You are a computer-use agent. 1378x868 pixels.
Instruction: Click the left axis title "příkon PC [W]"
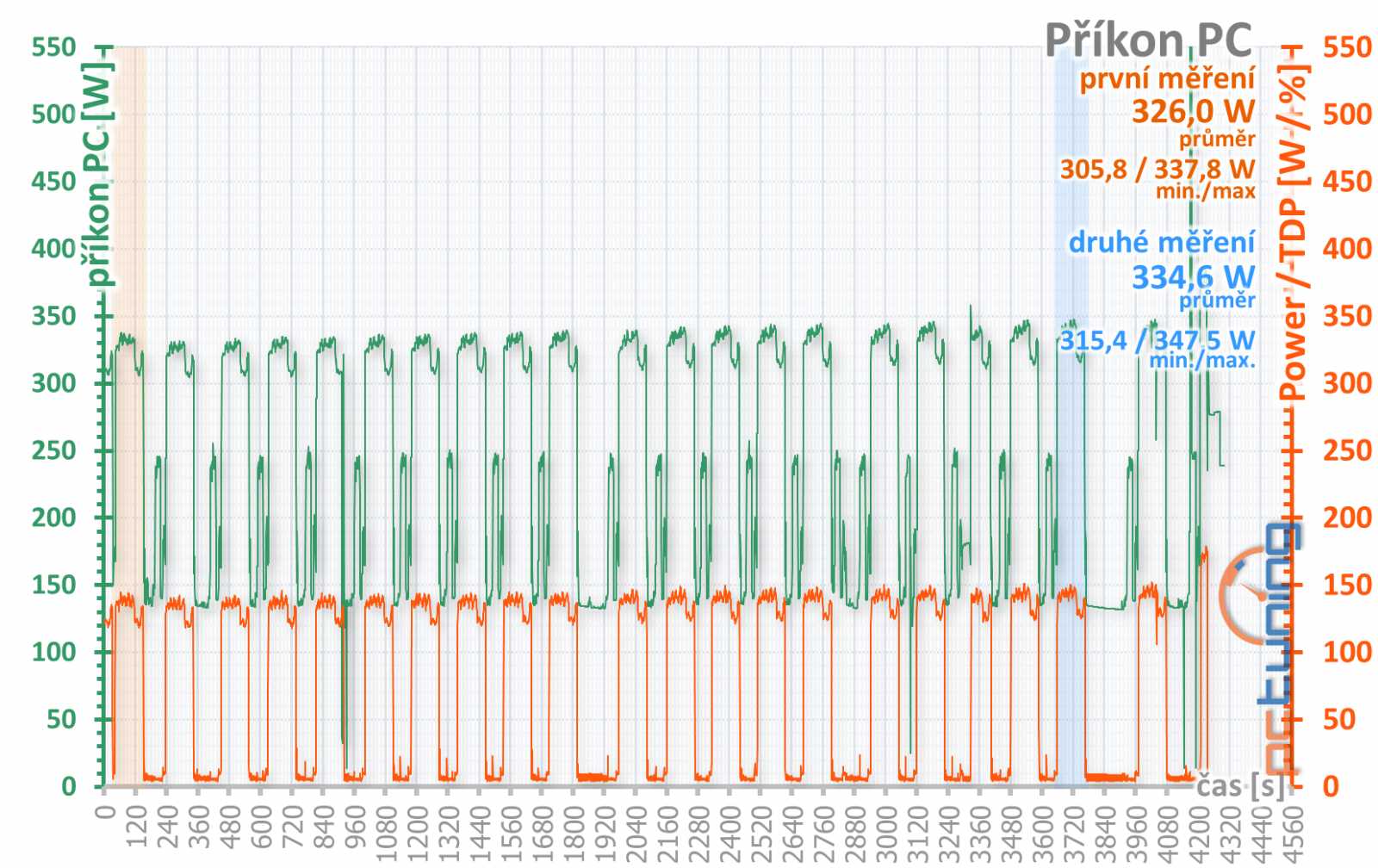(x=97, y=174)
